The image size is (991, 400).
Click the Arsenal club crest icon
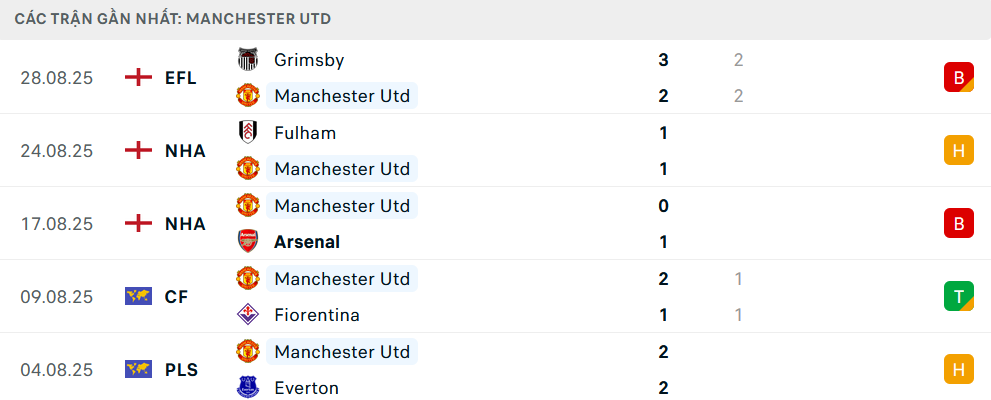point(247,242)
